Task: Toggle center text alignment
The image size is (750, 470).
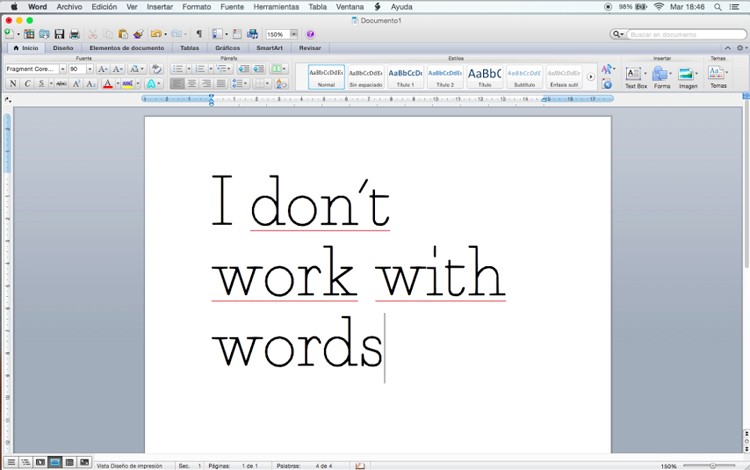Action: 192,84
